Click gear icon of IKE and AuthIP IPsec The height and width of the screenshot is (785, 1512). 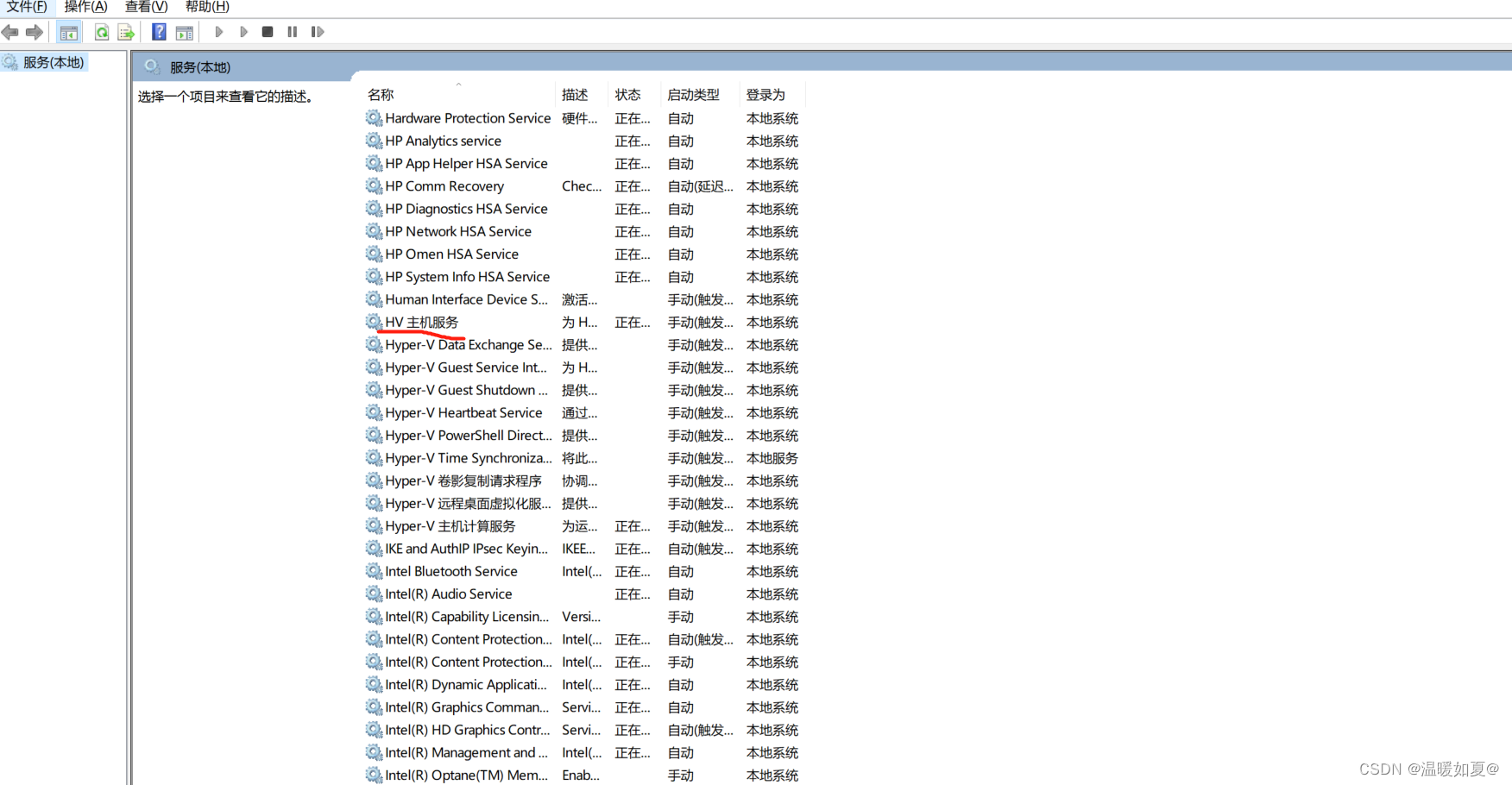coord(374,549)
